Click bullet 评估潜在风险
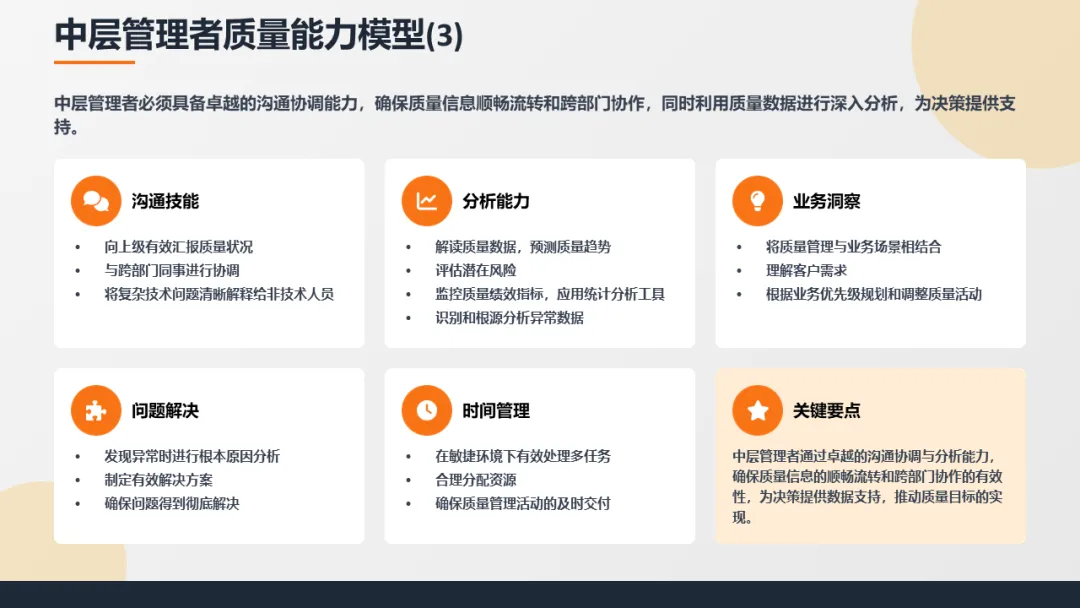The width and height of the screenshot is (1080, 608). [475, 271]
